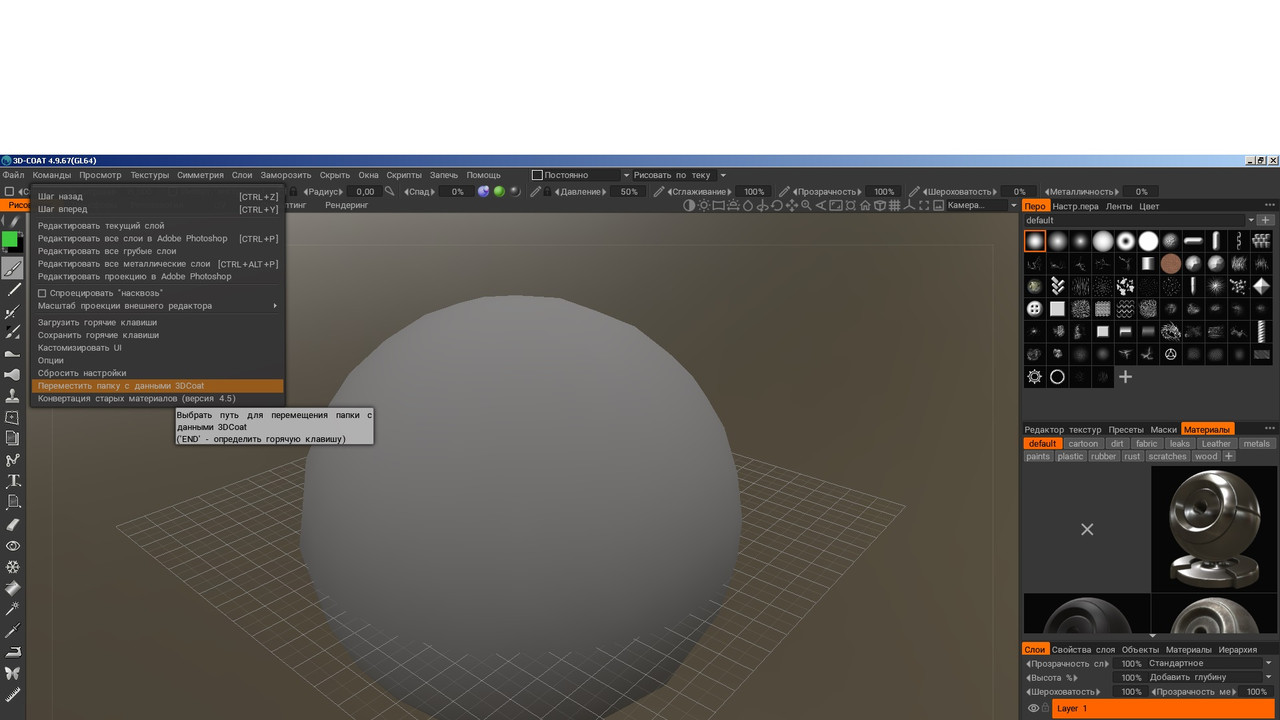
Task: Select the color picker eyedropper tool
Action: click(13, 631)
